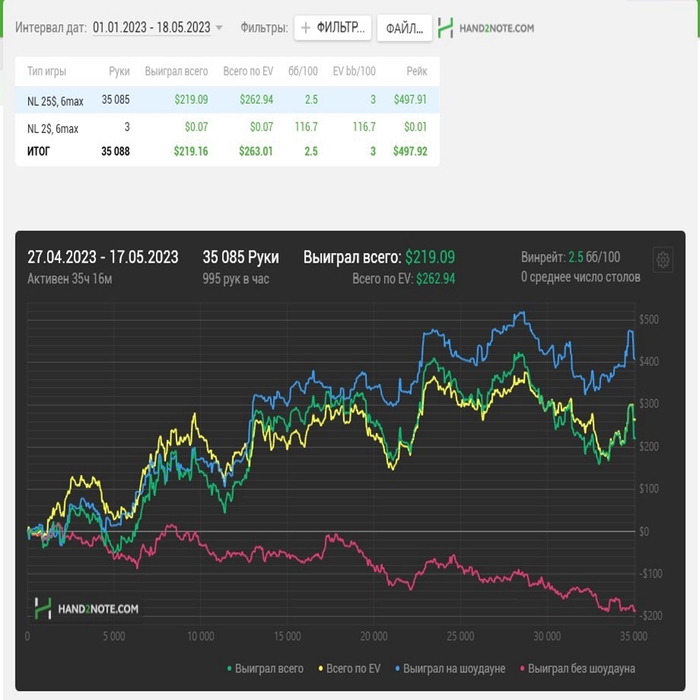
Task: Expand the date interval dropdown arrow
Action: (219, 28)
